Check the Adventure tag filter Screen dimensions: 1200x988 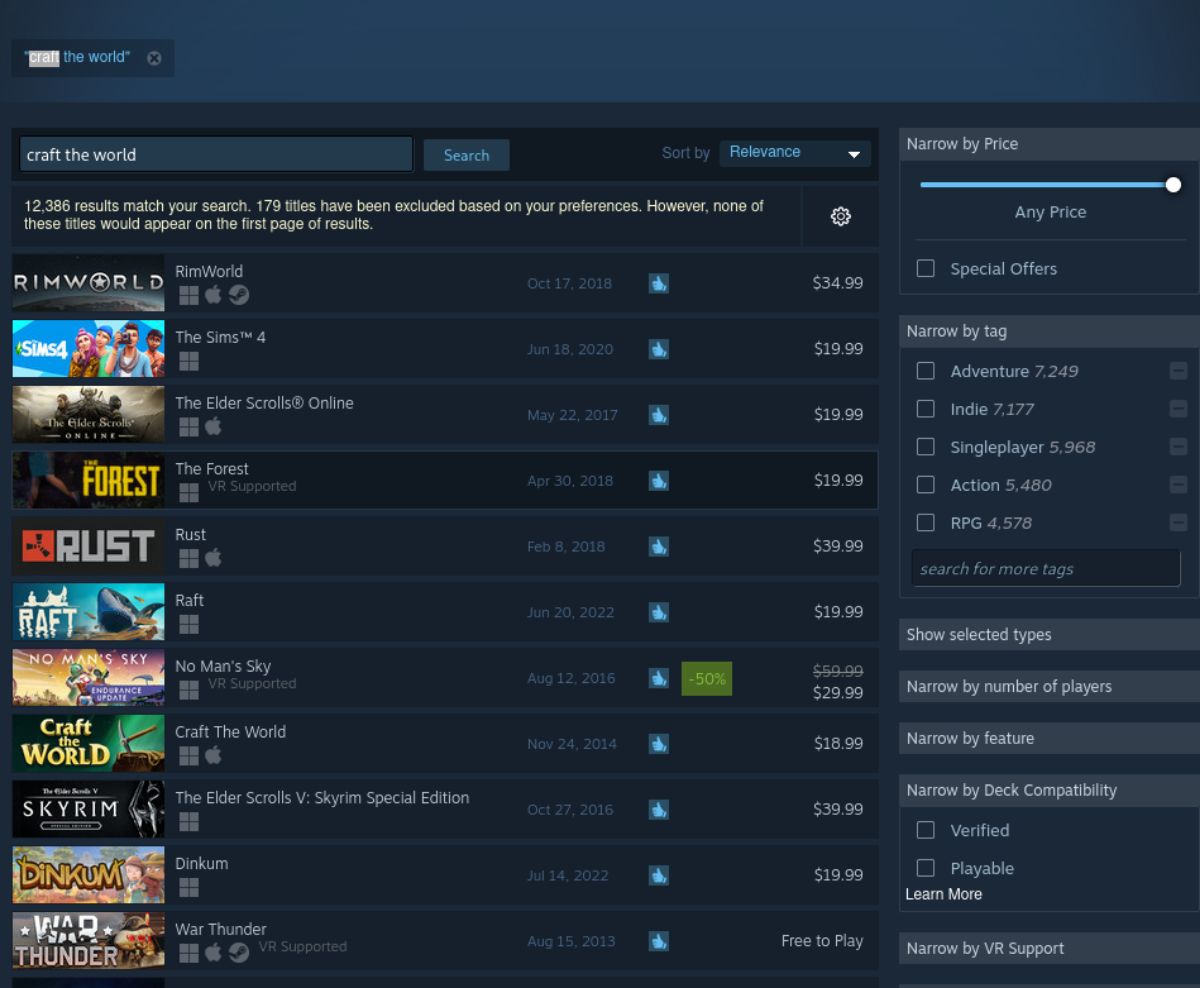[925, 371]
